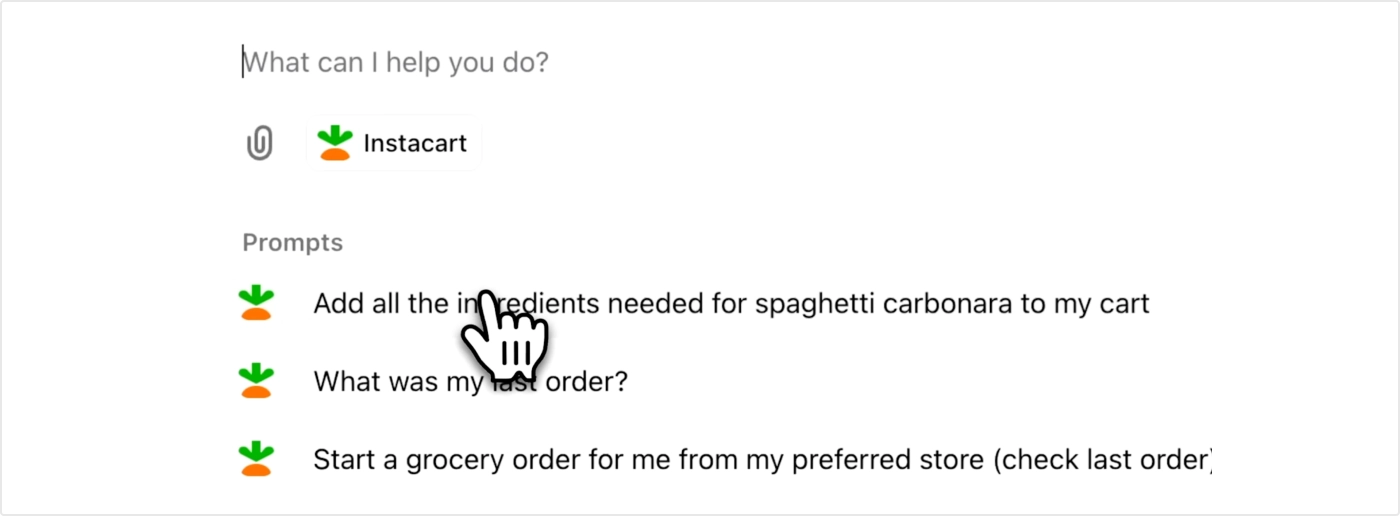The height and width of the screenshot is (516, 1400).
Task: Click "What was" at the second prompt's start
Action: tap(370, 381)
